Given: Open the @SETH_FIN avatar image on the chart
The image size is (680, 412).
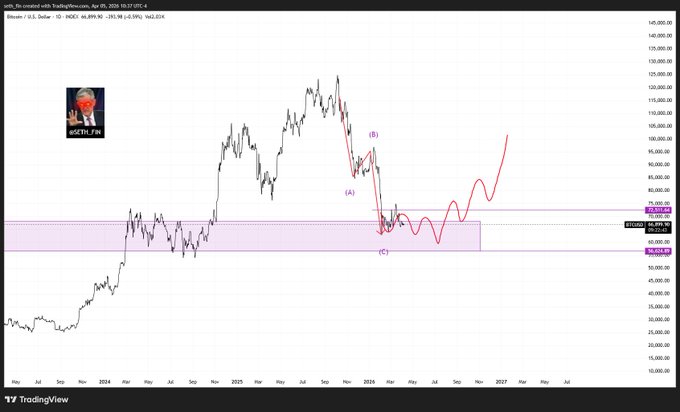Looking at the screenshot, I should pos(85,113).
